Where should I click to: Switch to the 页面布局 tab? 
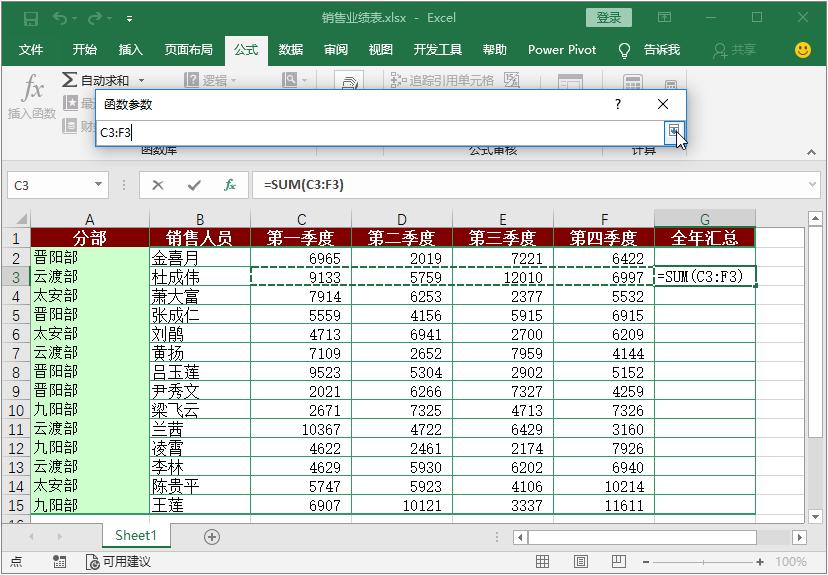(189, 50)
